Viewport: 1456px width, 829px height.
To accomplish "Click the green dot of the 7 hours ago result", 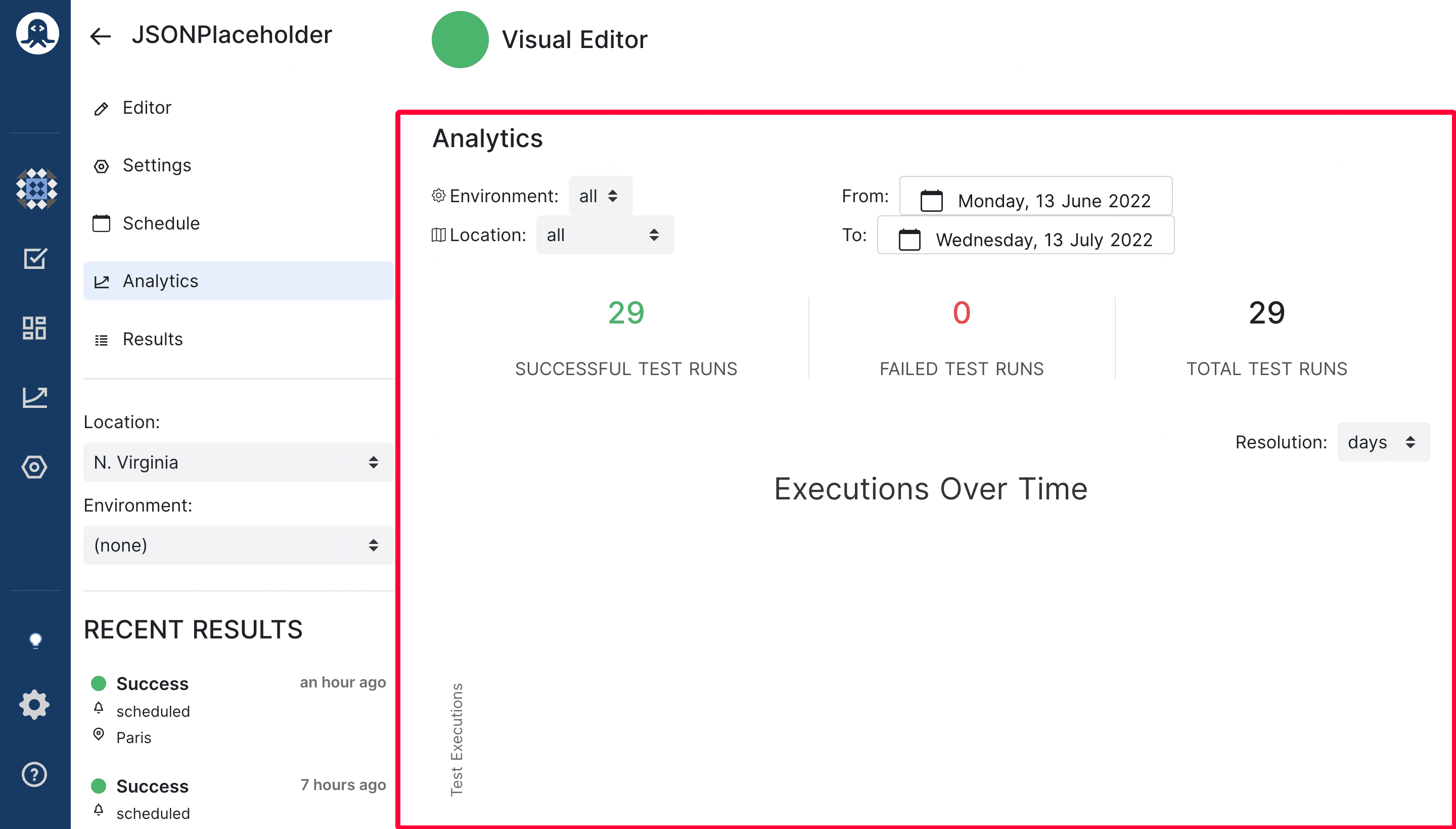I will (99, 786).
